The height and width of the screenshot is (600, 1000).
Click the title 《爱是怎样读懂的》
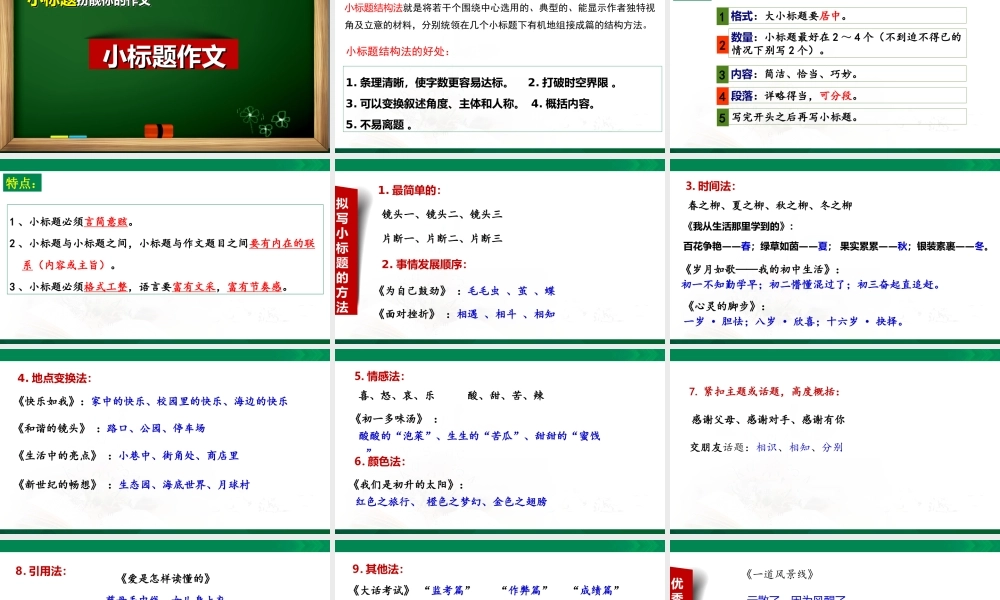(165, 579)
